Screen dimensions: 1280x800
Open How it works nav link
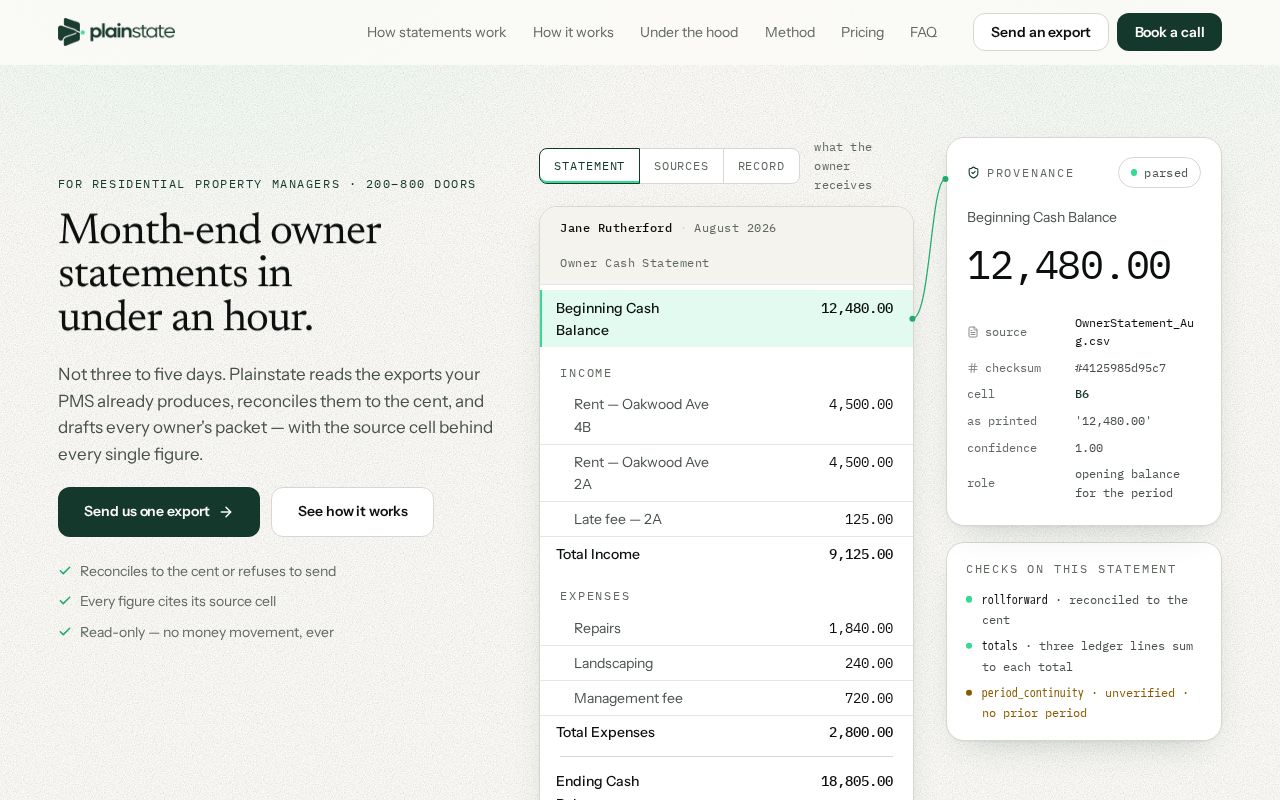pos(573,32)
